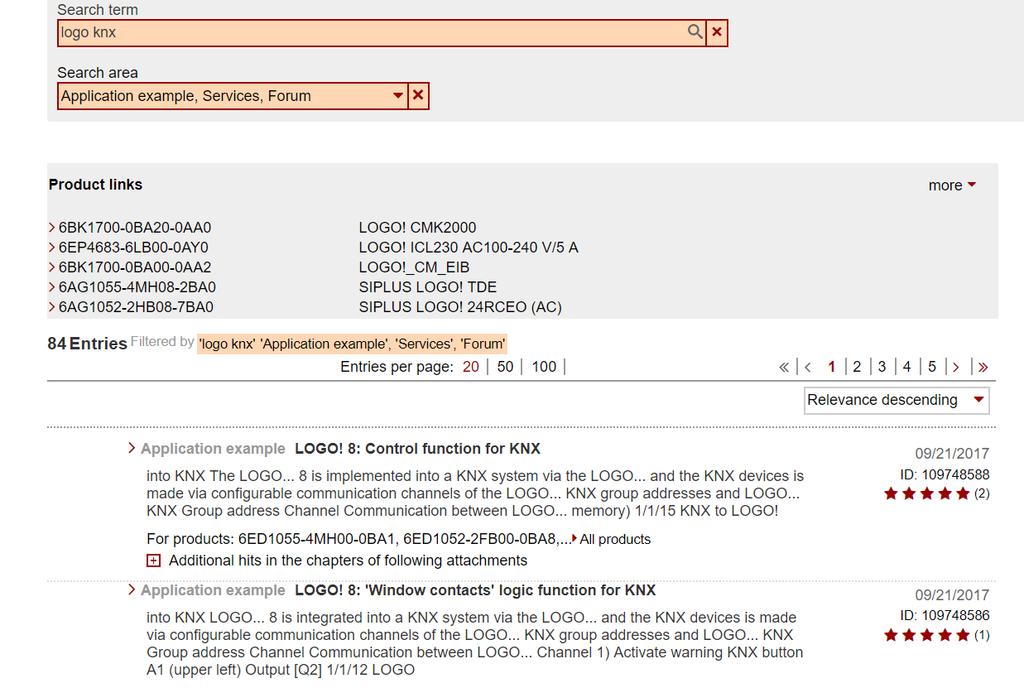The image size is (1024, 688).
Task: Clear the search term with the red X
Action: (717, 32)
